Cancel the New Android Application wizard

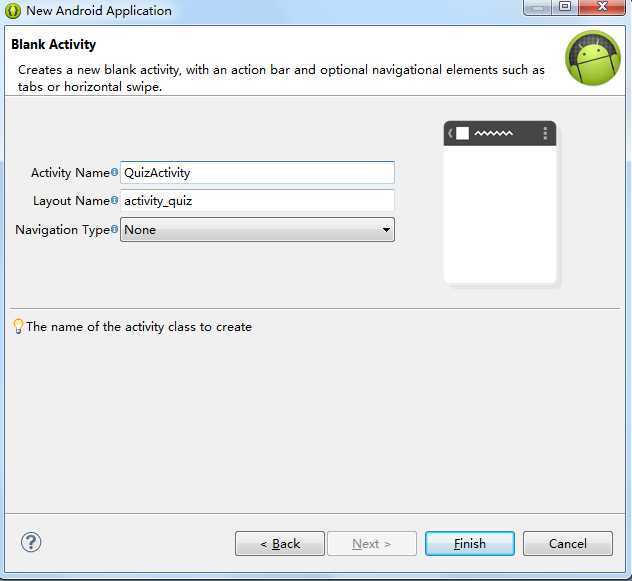[568, 544]
